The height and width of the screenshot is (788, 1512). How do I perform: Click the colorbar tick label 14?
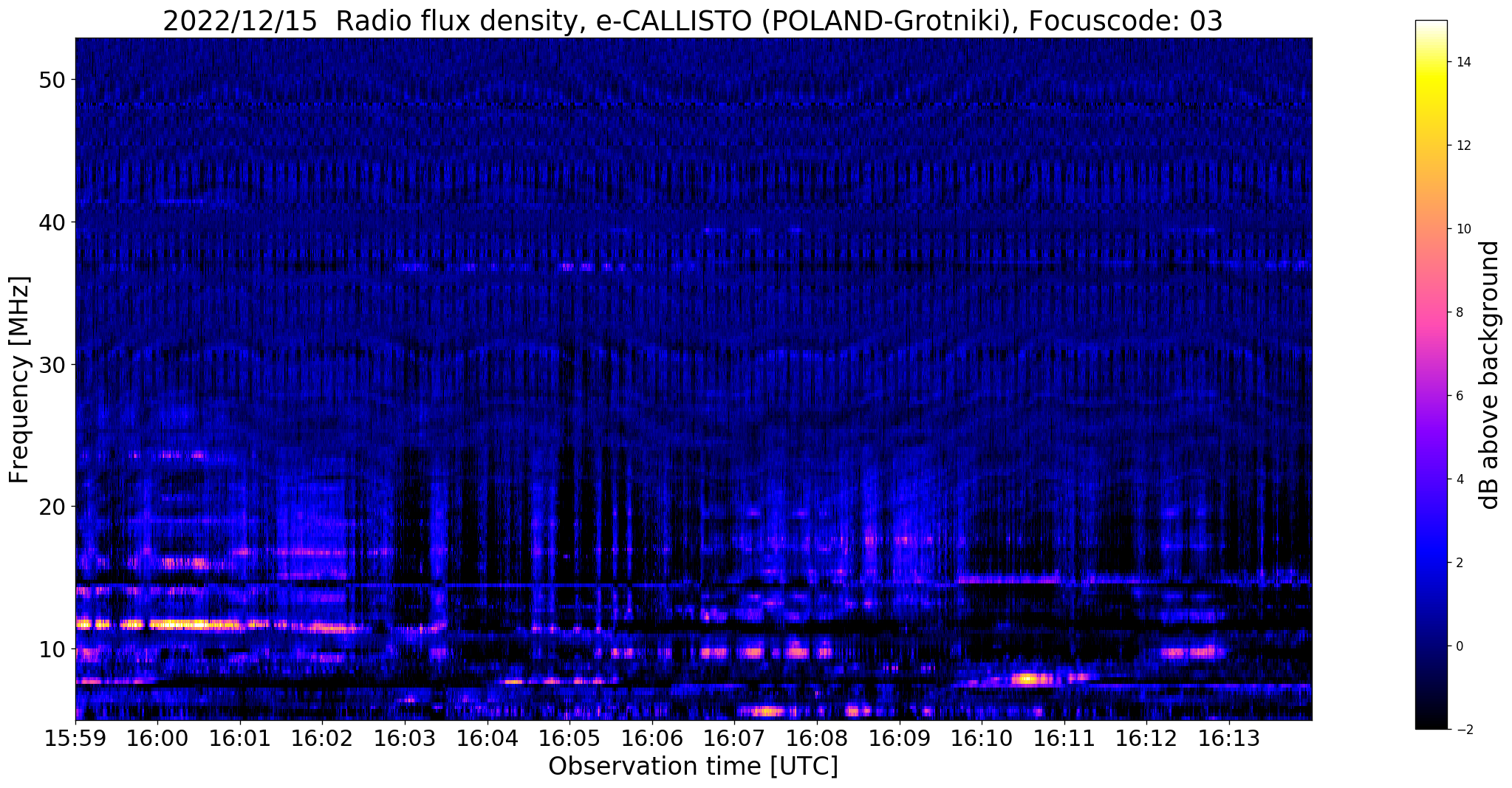(x=1463, y=62)
